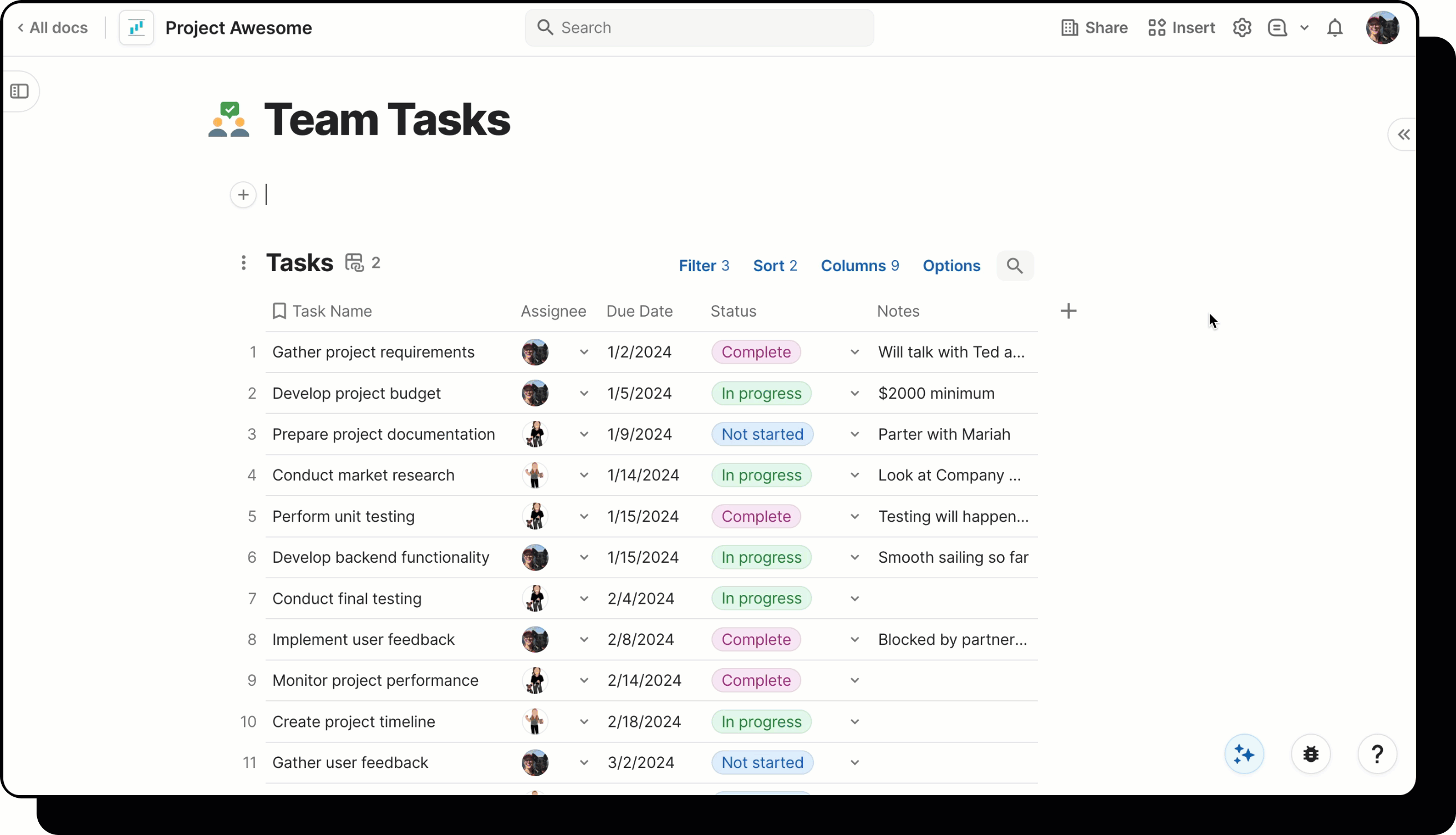1456x835 pixels.
Task: Expand status dropdown for Gather project requirements
Action: coord(854,352)
